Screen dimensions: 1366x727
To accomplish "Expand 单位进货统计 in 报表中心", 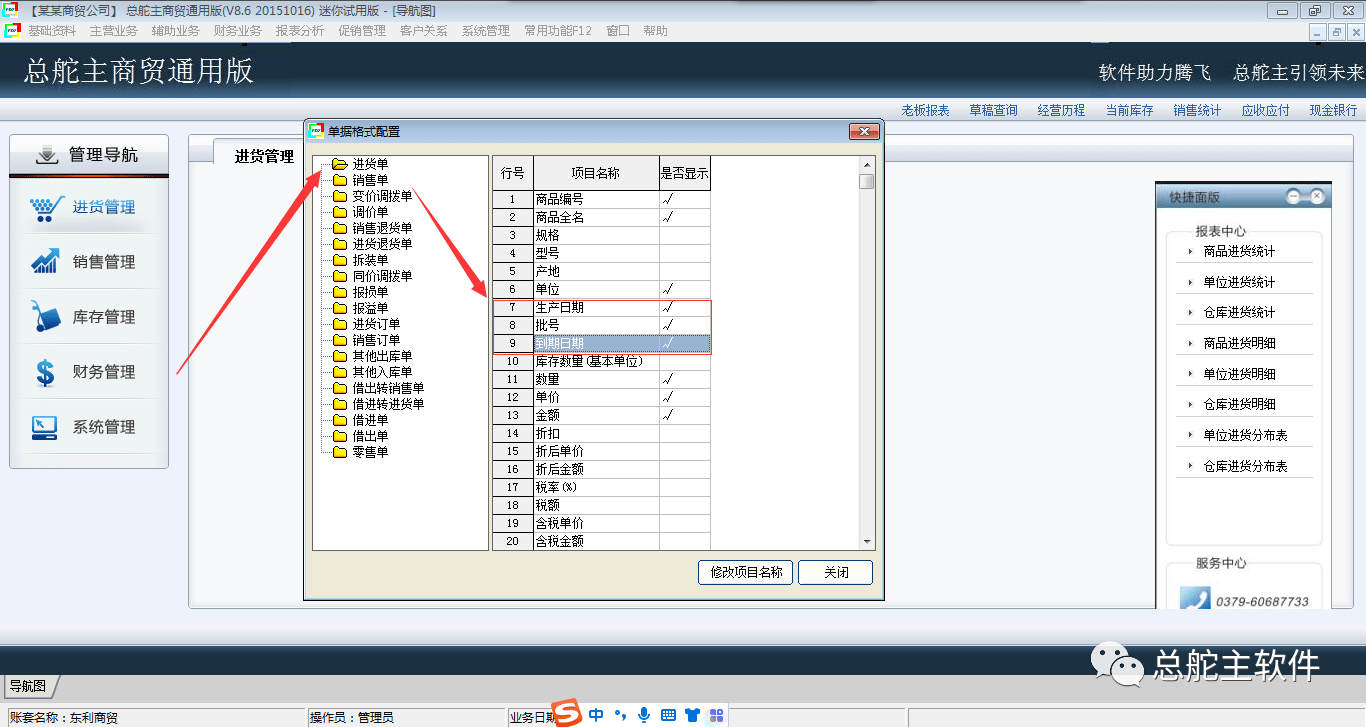I will click(x=1191, y=283).
